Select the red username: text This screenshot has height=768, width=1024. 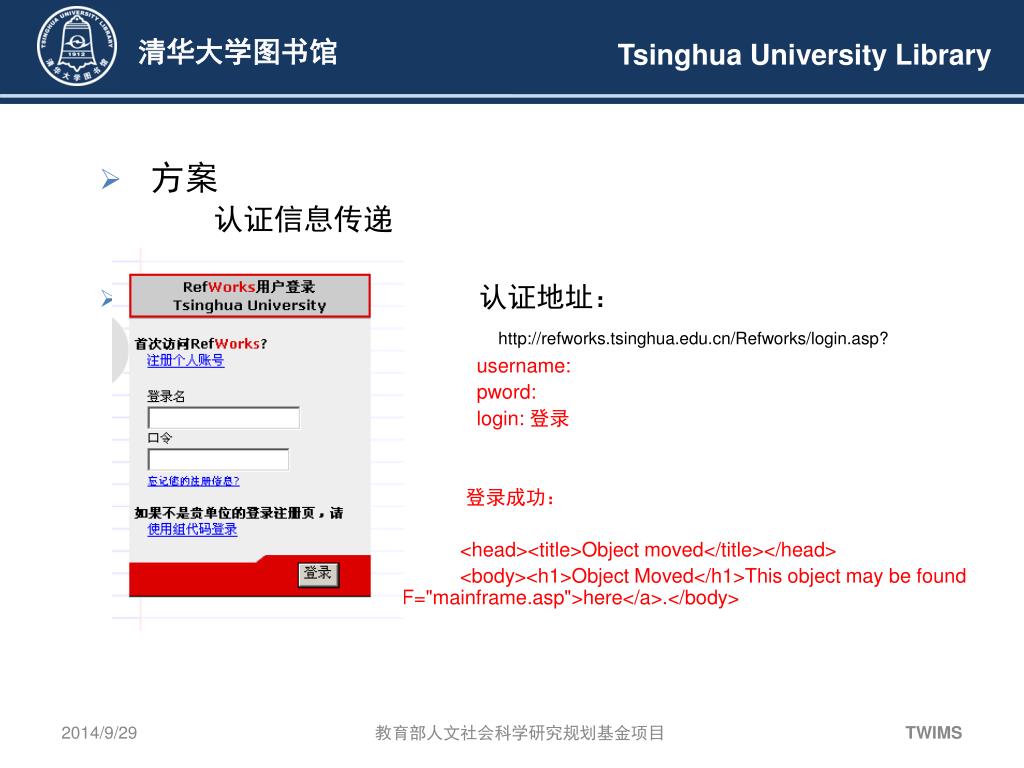pos(524,366)
